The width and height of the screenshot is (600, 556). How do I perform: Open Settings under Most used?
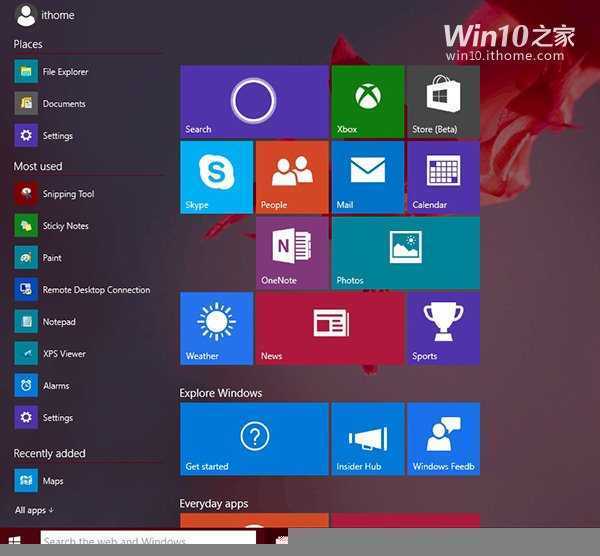pyautogui.click(x=44, y=417)
